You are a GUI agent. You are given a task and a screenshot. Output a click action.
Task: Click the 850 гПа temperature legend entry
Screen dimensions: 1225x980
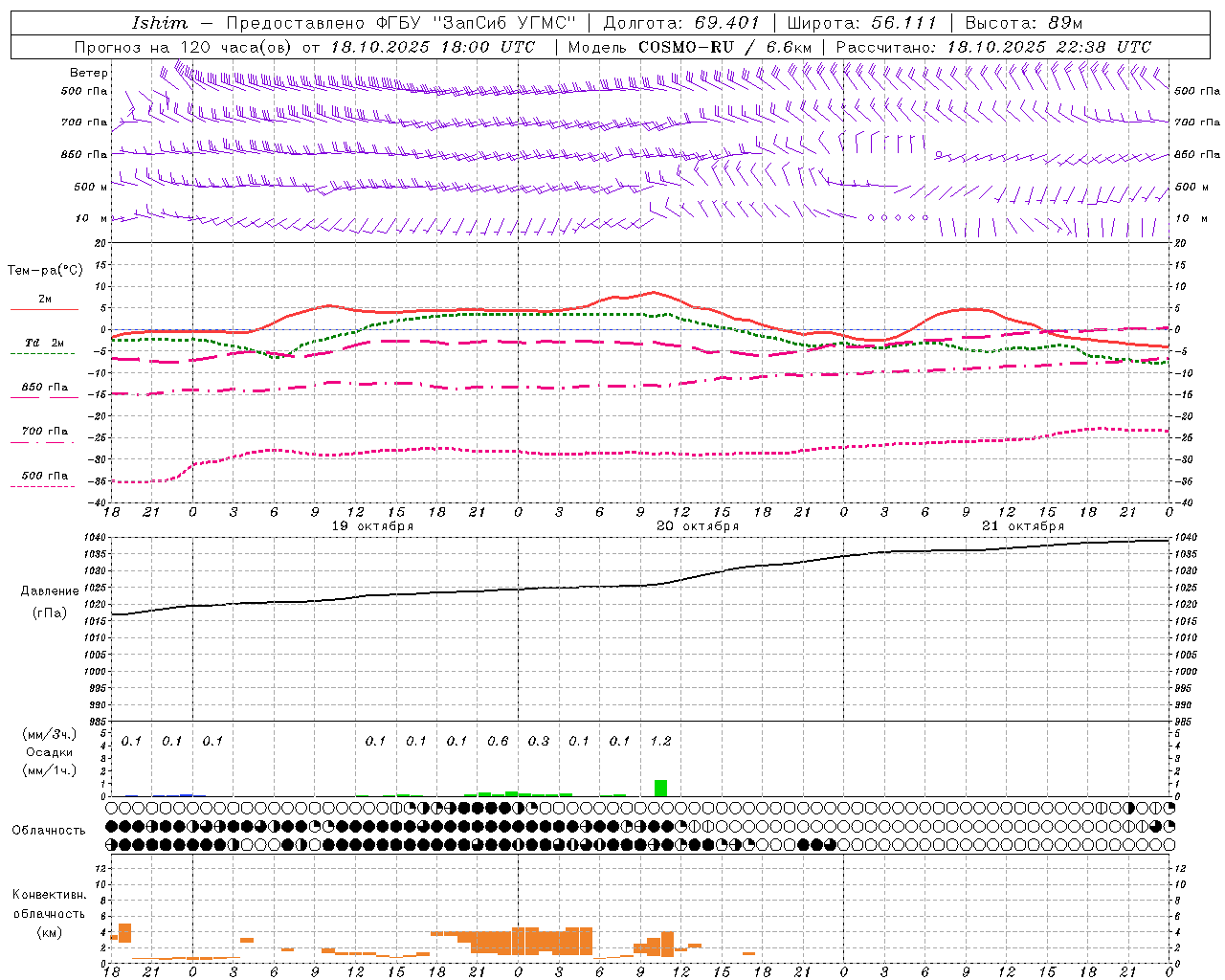(44, 388)
